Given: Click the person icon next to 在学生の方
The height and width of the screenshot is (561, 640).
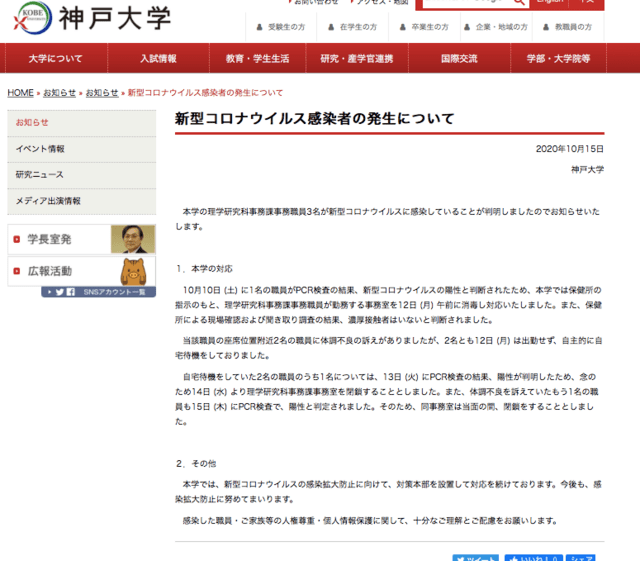Looking at the screenshot, I should point(331,27).
